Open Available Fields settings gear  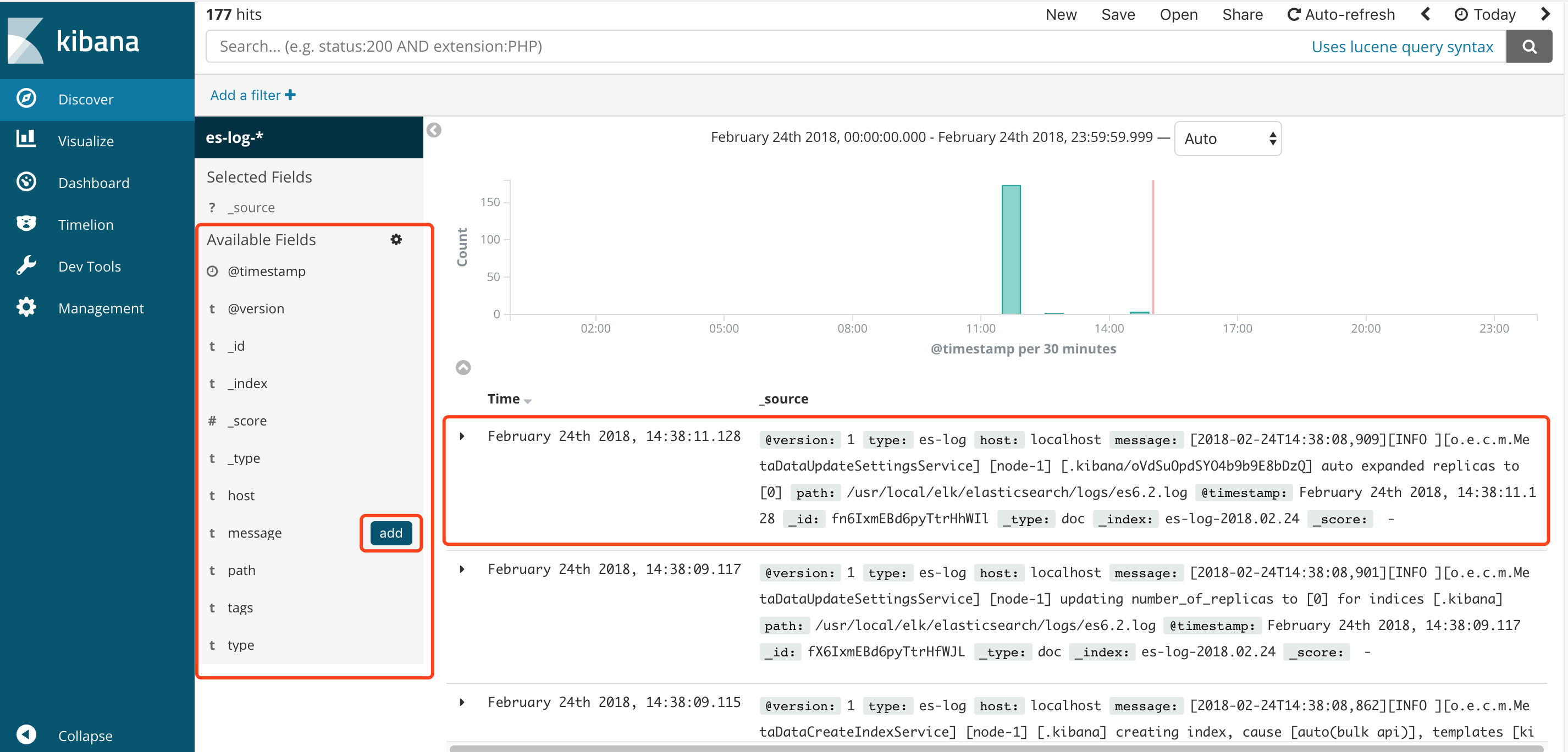click(x=396, y=239)
